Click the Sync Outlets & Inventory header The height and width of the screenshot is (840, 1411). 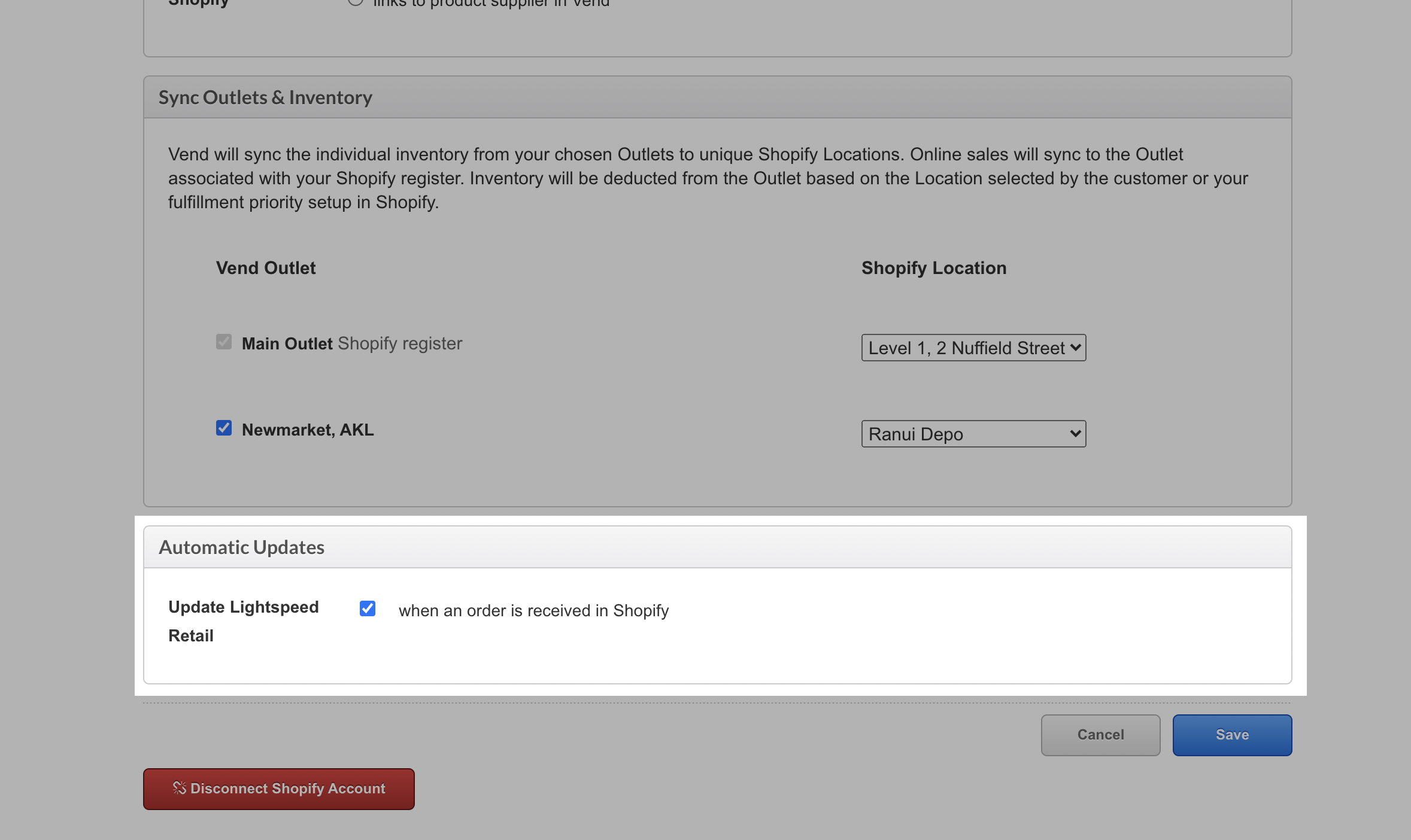pyautogui.click(x=265, y=98)
